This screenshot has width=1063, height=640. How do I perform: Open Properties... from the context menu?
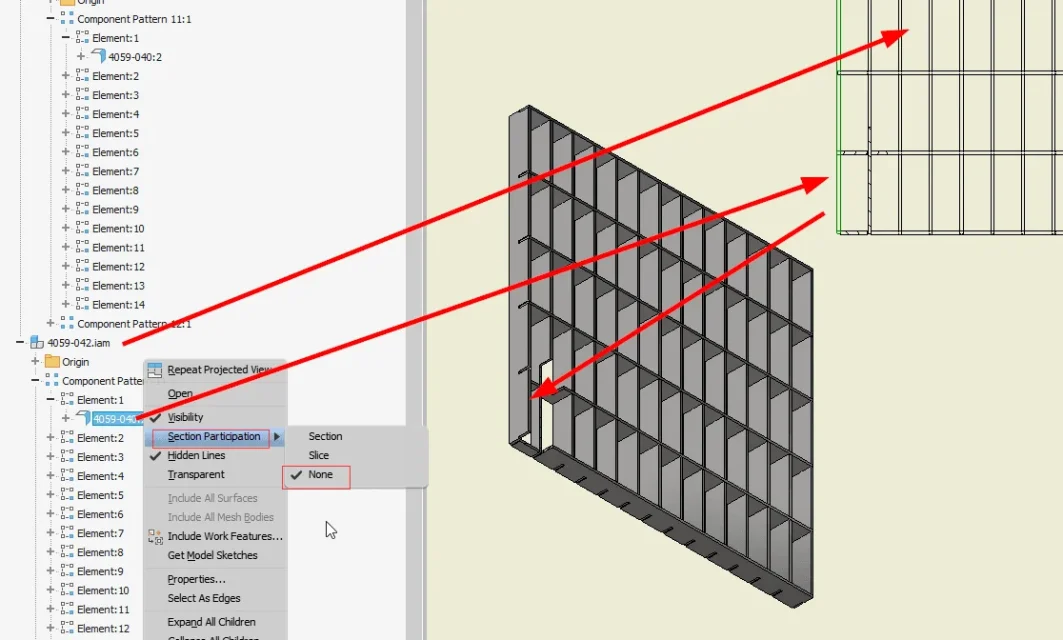(x=196, y=579)
